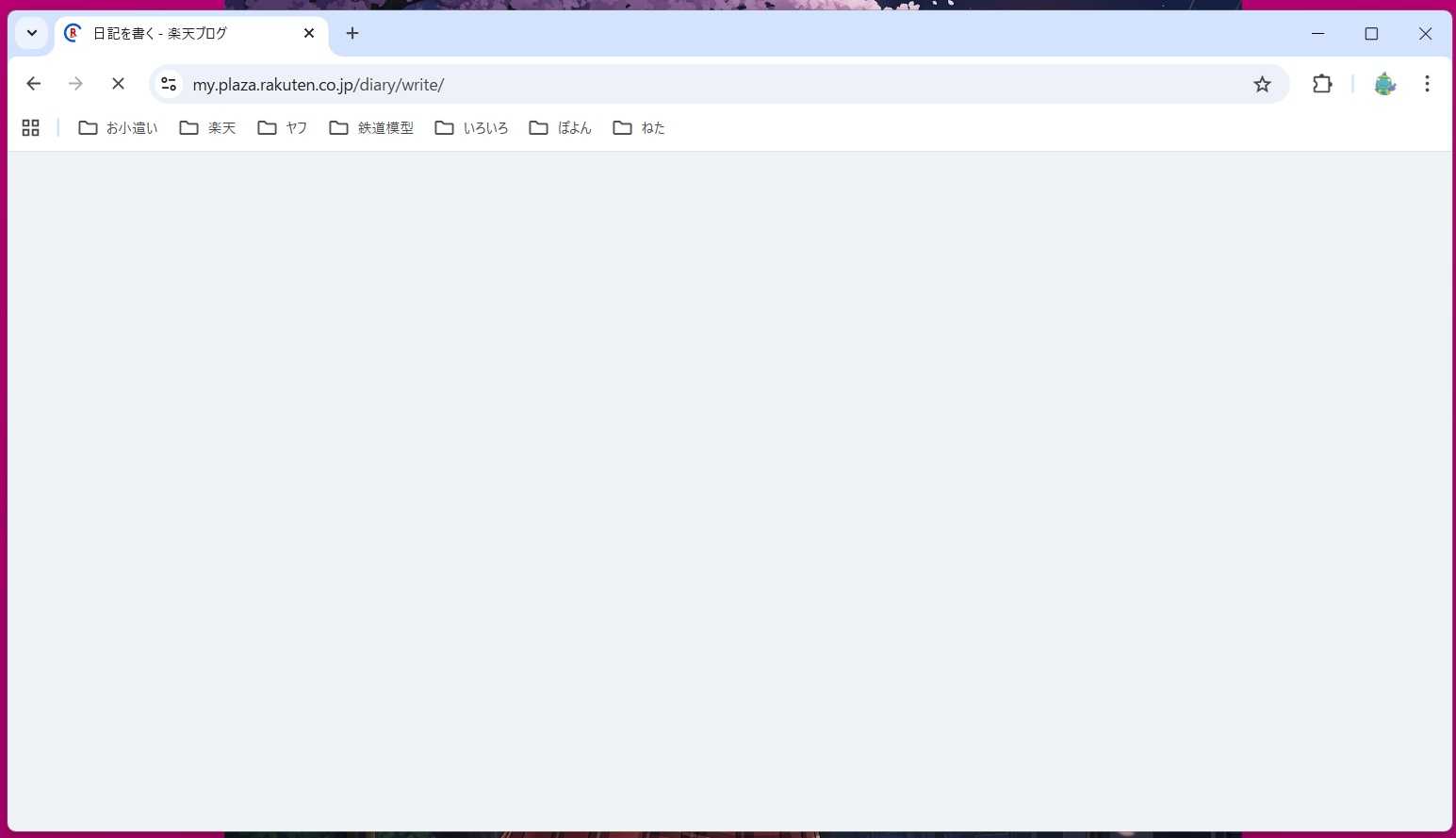Stop loading the page
The width and height of the screenshot is (1456, 838).
tap(118, 84)
